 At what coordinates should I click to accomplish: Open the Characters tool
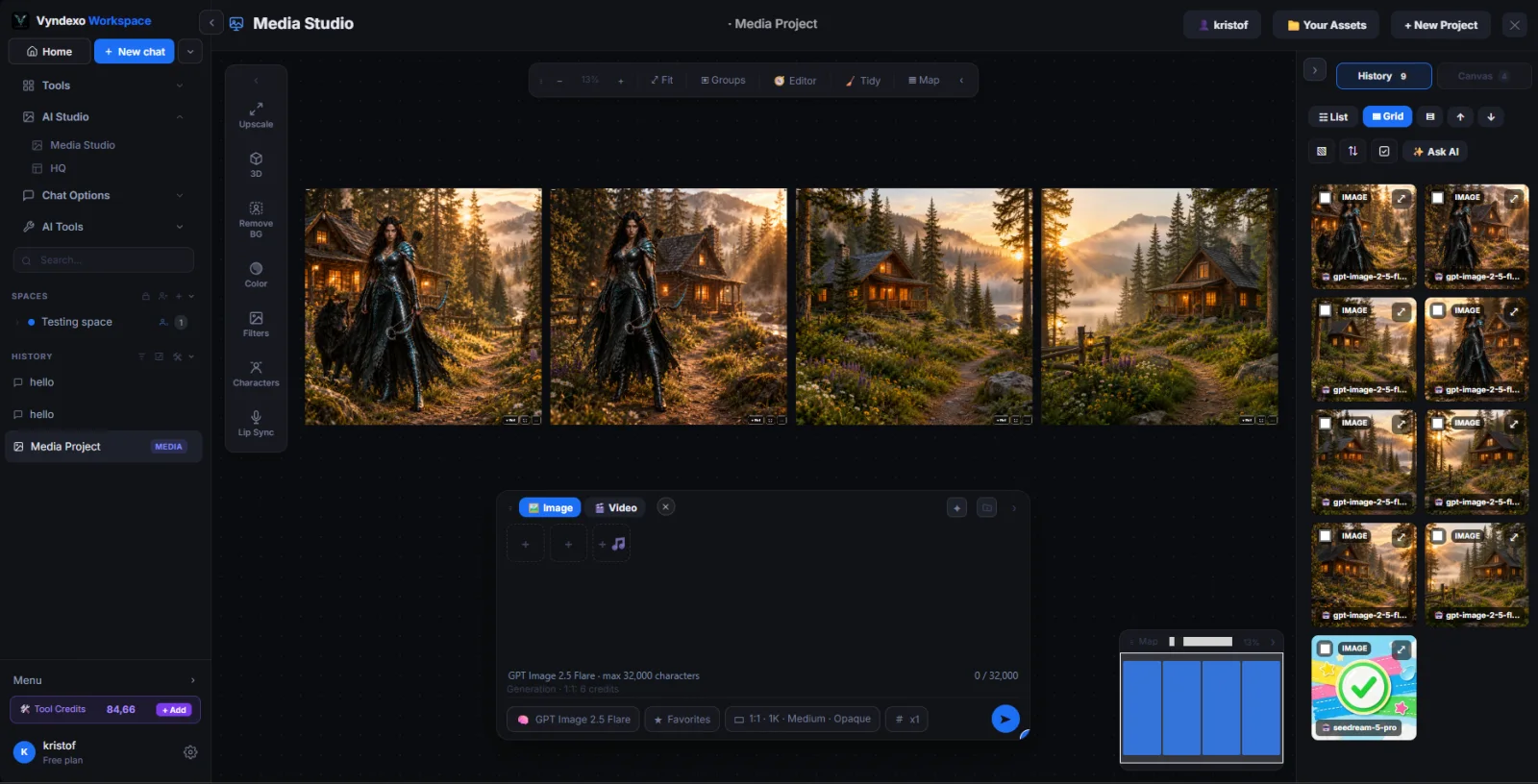(x=256, y=374)
